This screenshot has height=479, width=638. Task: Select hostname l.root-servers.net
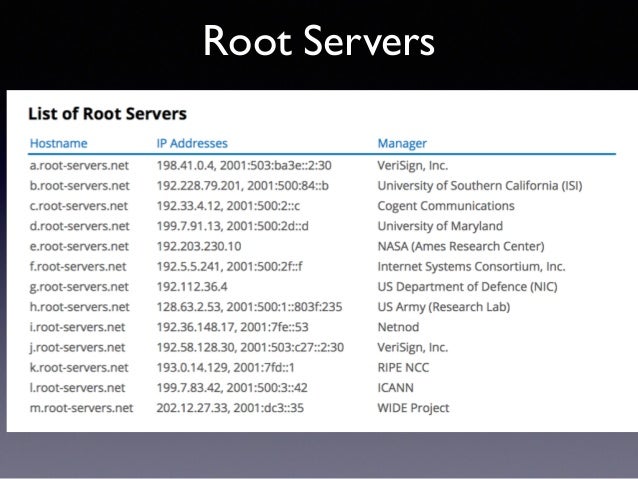(x=77, y=388)
